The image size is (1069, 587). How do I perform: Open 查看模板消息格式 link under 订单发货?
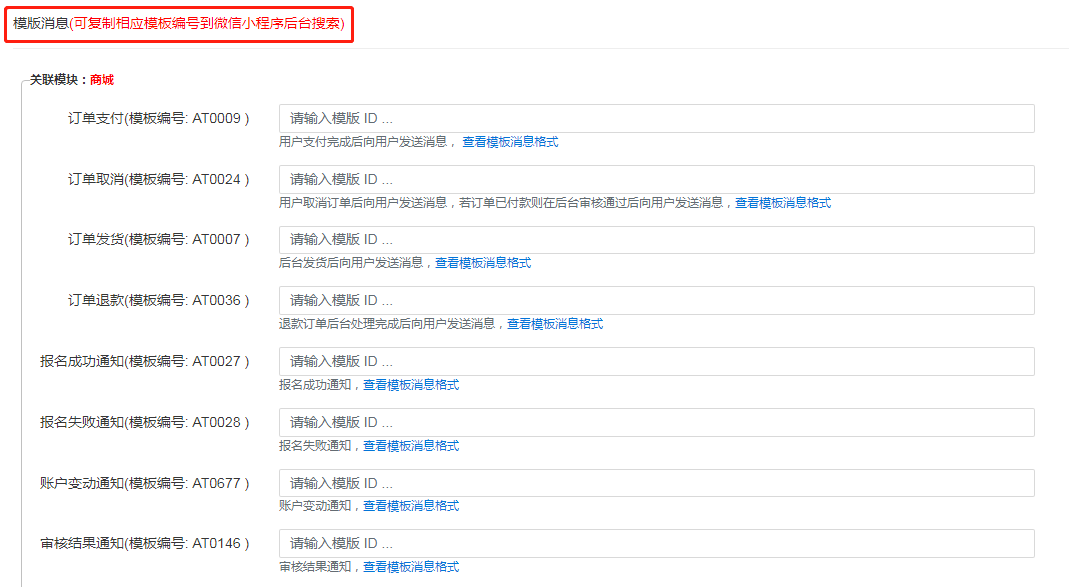tap(483, 262)
